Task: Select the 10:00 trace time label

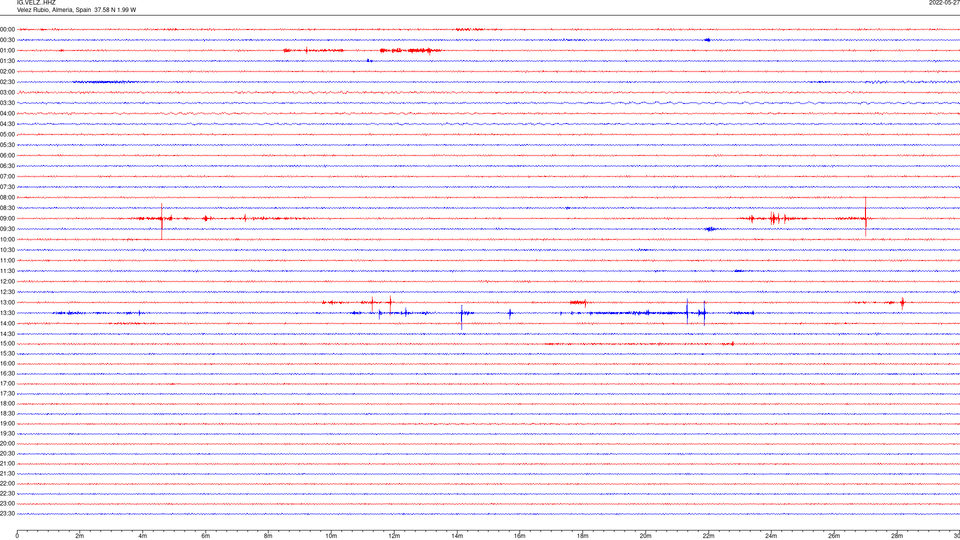Action: pyautogui.click(x=7, y=239)
